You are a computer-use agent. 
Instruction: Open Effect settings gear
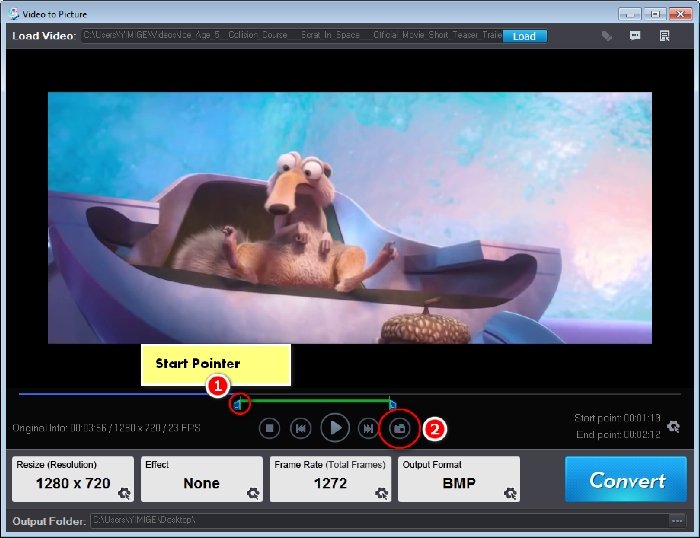coord(253,493)
